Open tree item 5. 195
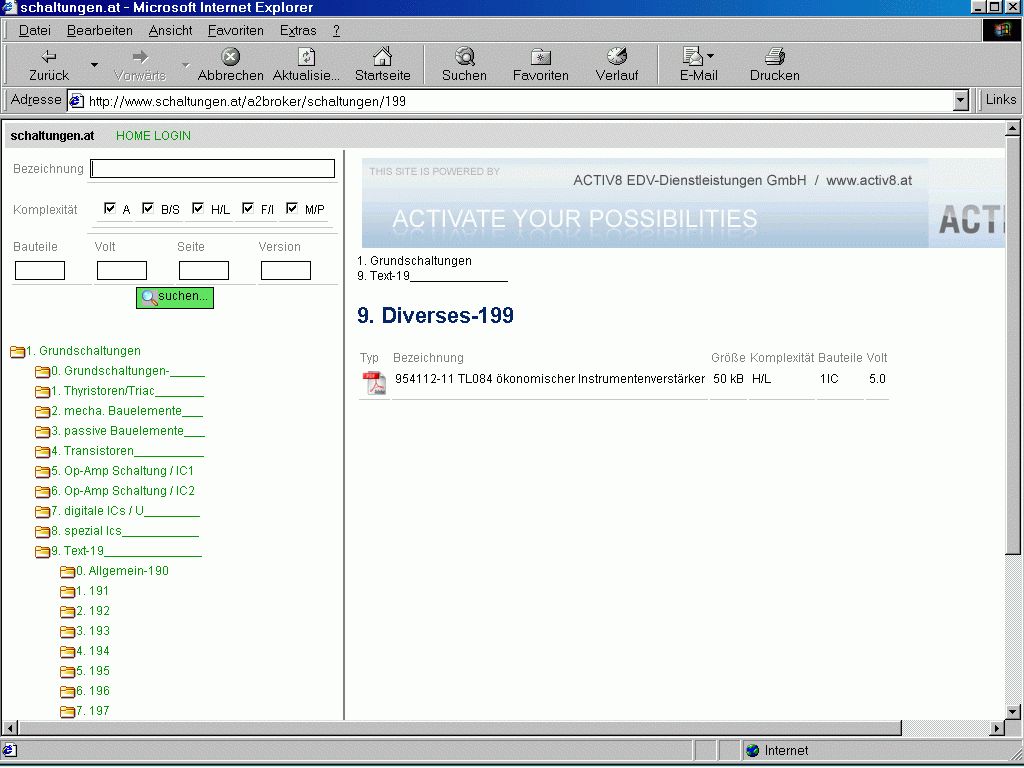The height and width of the screenshot is (768, 1024). tap(93, 671)
